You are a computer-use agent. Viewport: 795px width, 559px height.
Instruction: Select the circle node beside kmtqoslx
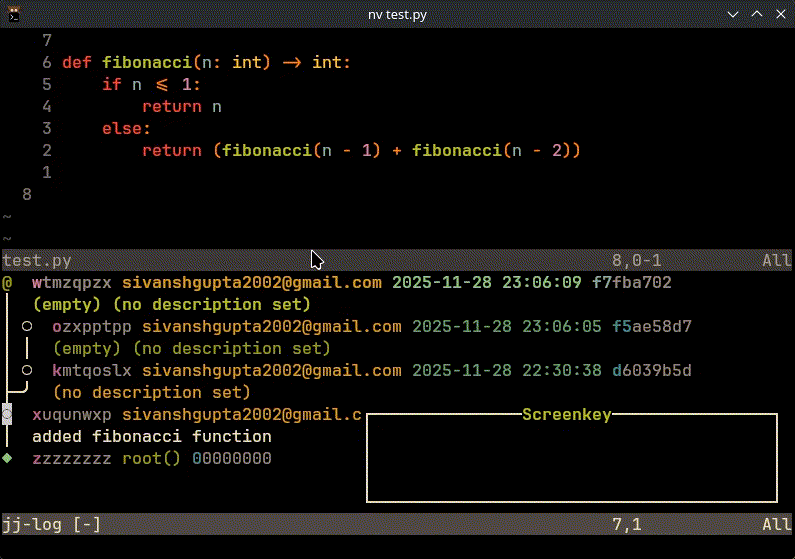[x=27, y=370]
